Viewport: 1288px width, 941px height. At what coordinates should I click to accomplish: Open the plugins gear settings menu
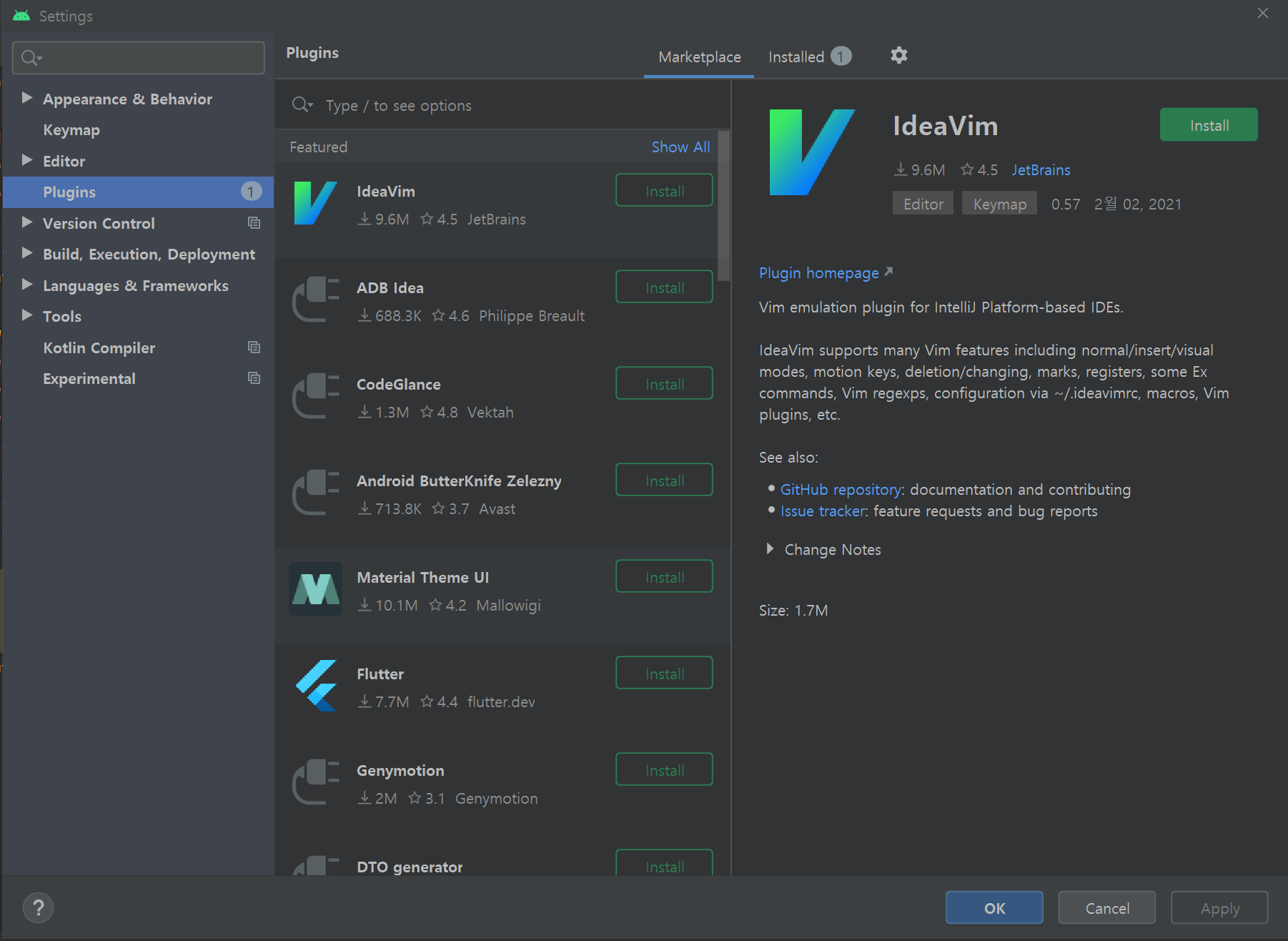tap(898, 56)
